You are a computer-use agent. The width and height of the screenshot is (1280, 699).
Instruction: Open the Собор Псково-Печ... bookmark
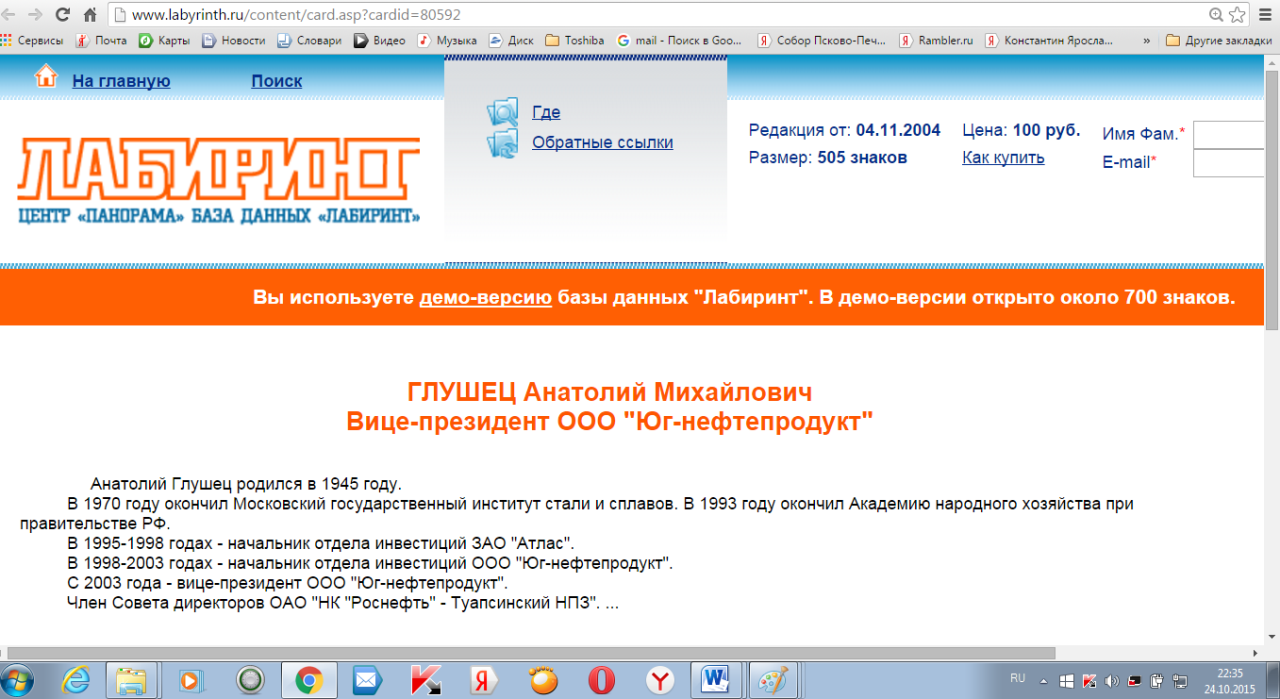coord(821,41)
